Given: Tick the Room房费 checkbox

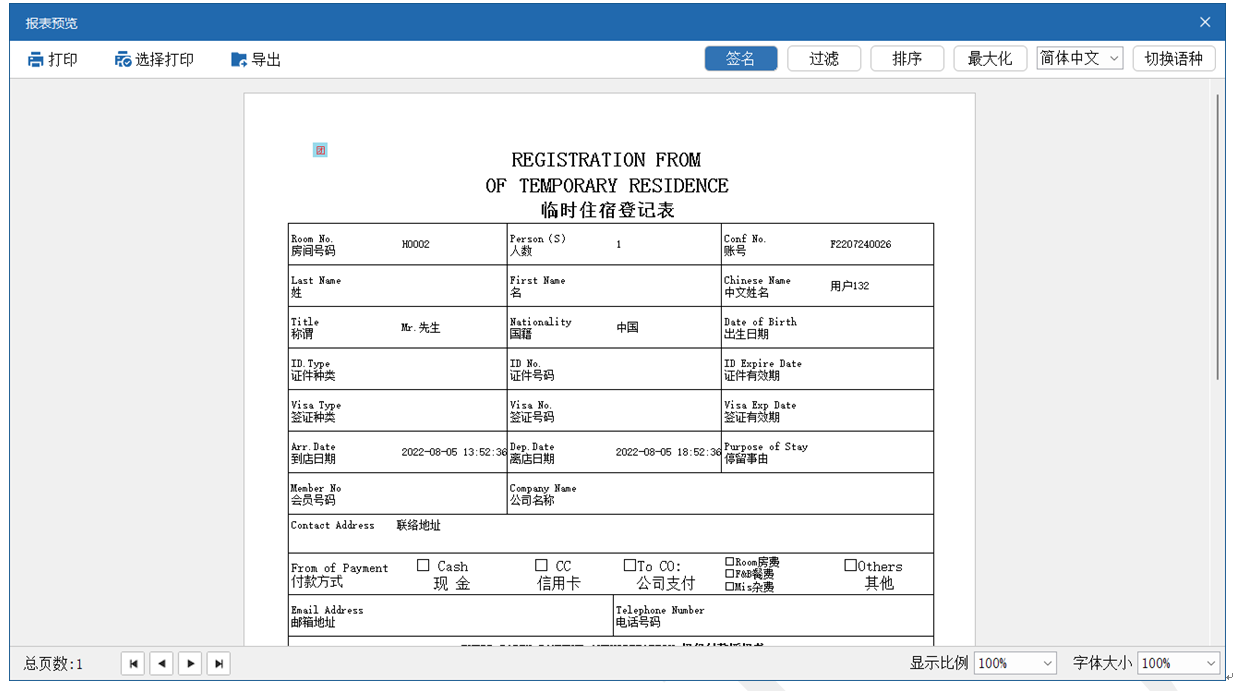Looking at the screenshot, I should coord(730,562).
